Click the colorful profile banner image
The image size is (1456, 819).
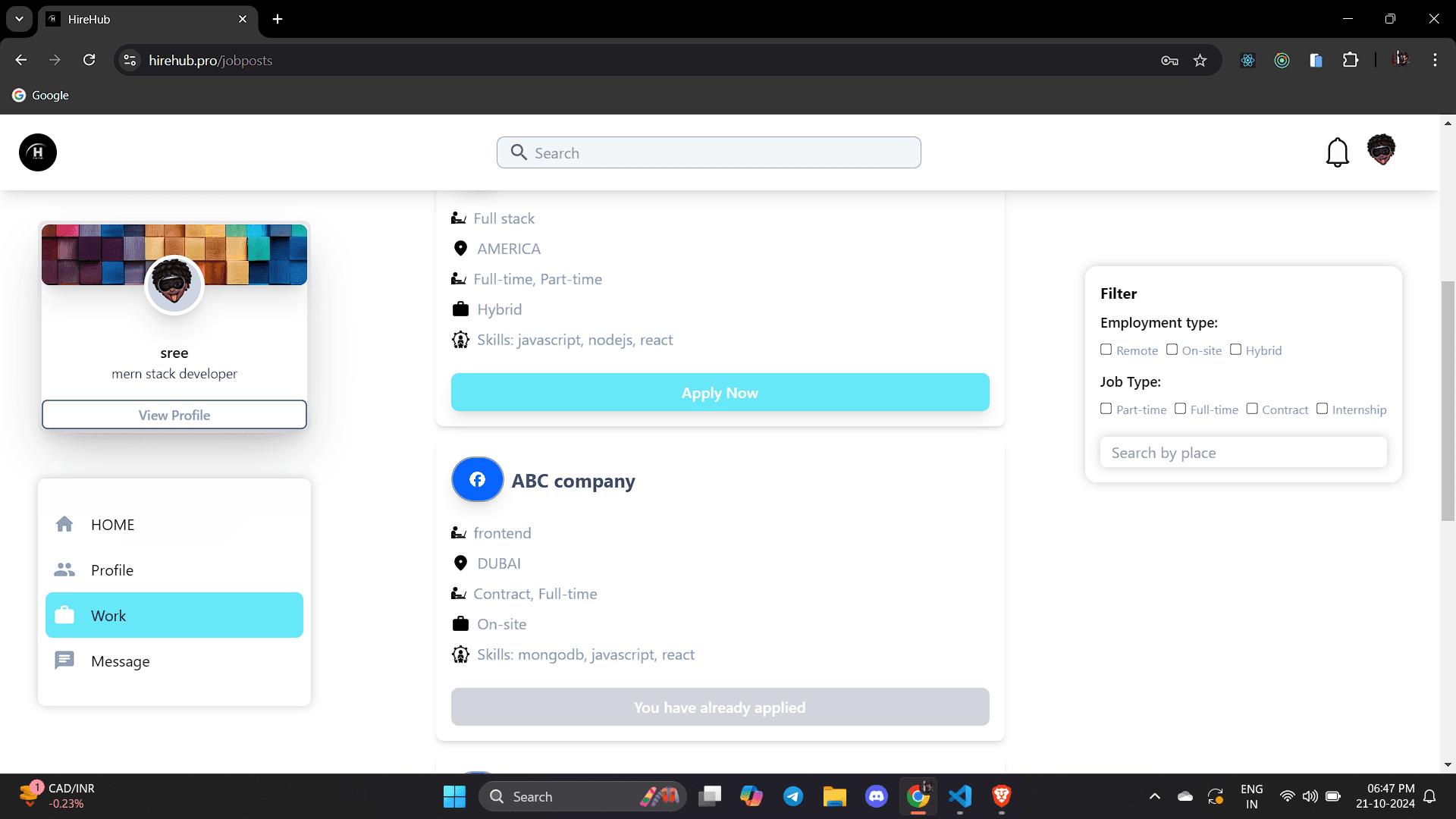[174, 254]
